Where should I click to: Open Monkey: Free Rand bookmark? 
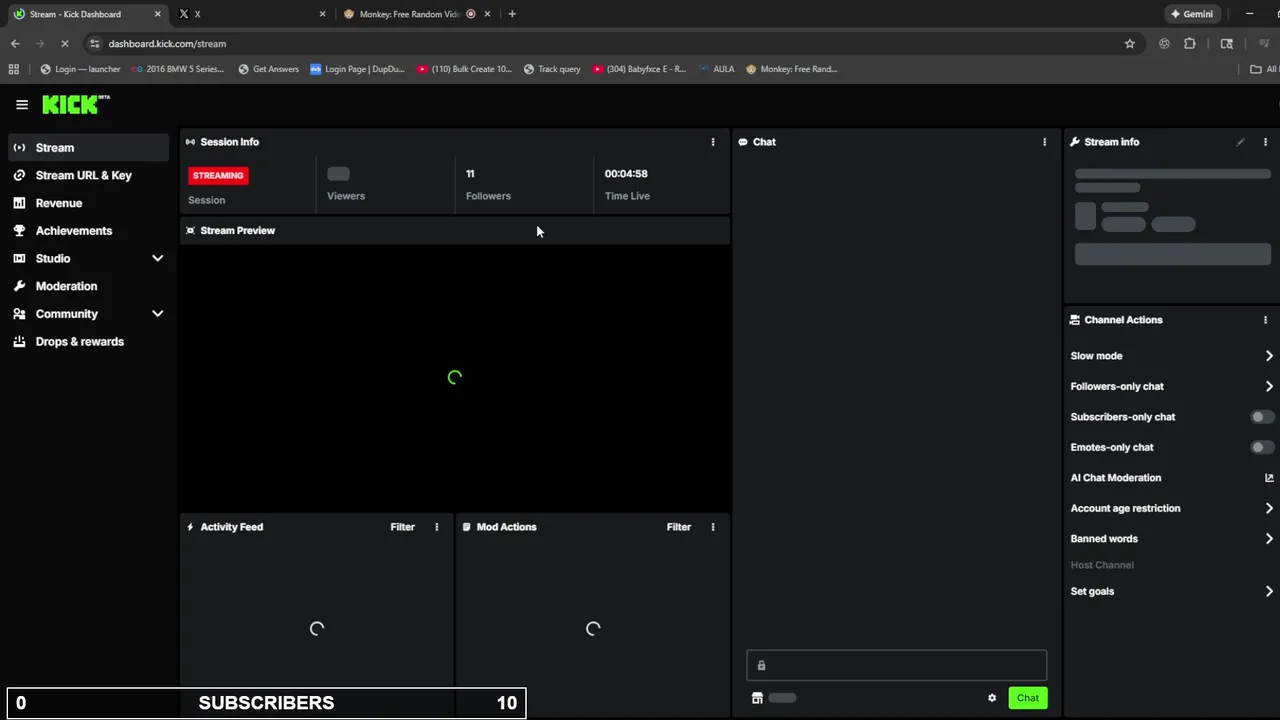coord(792,69)
